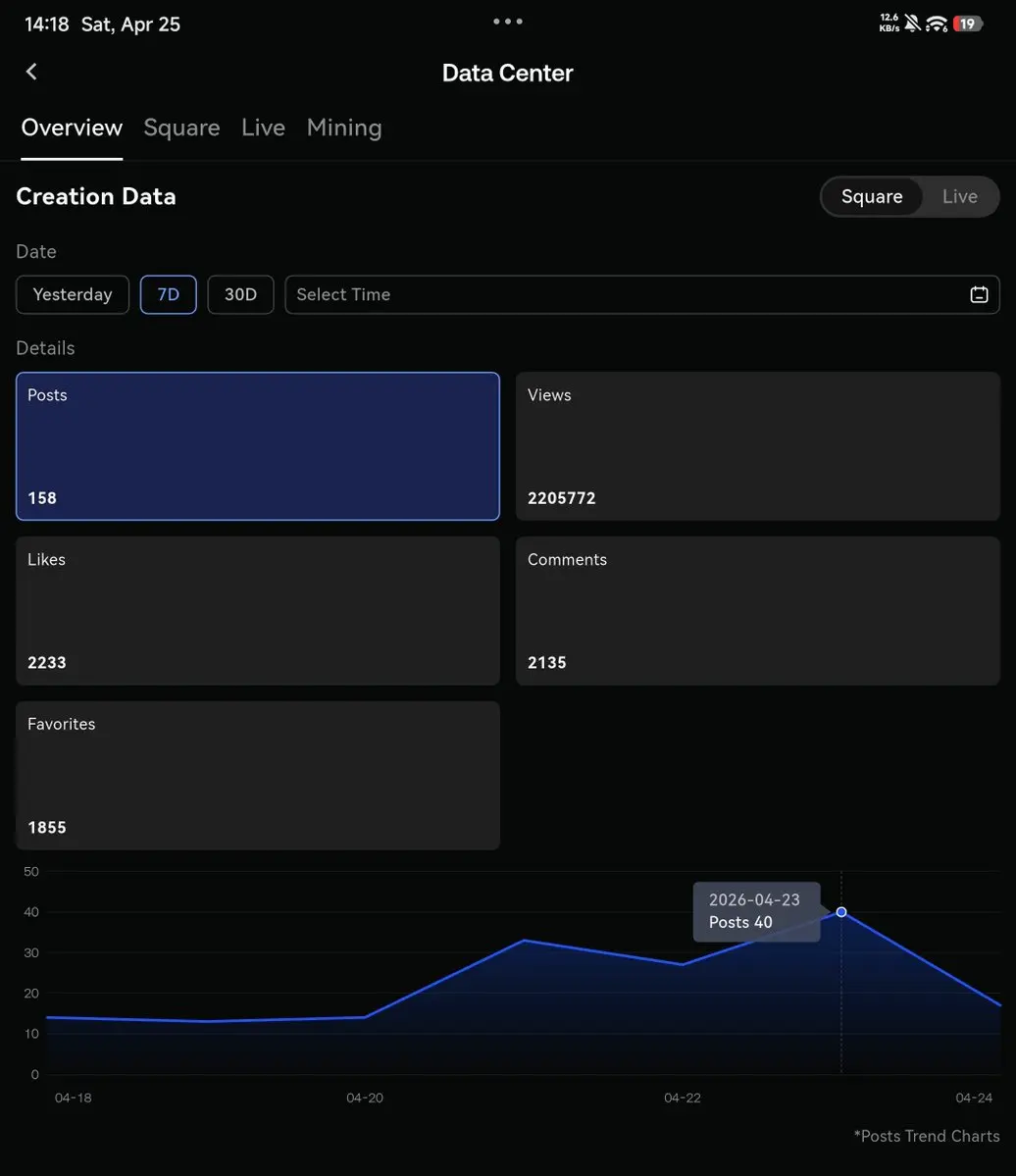Open the calendar date picker icon
1016x1176 pixels.
(978, 294)
